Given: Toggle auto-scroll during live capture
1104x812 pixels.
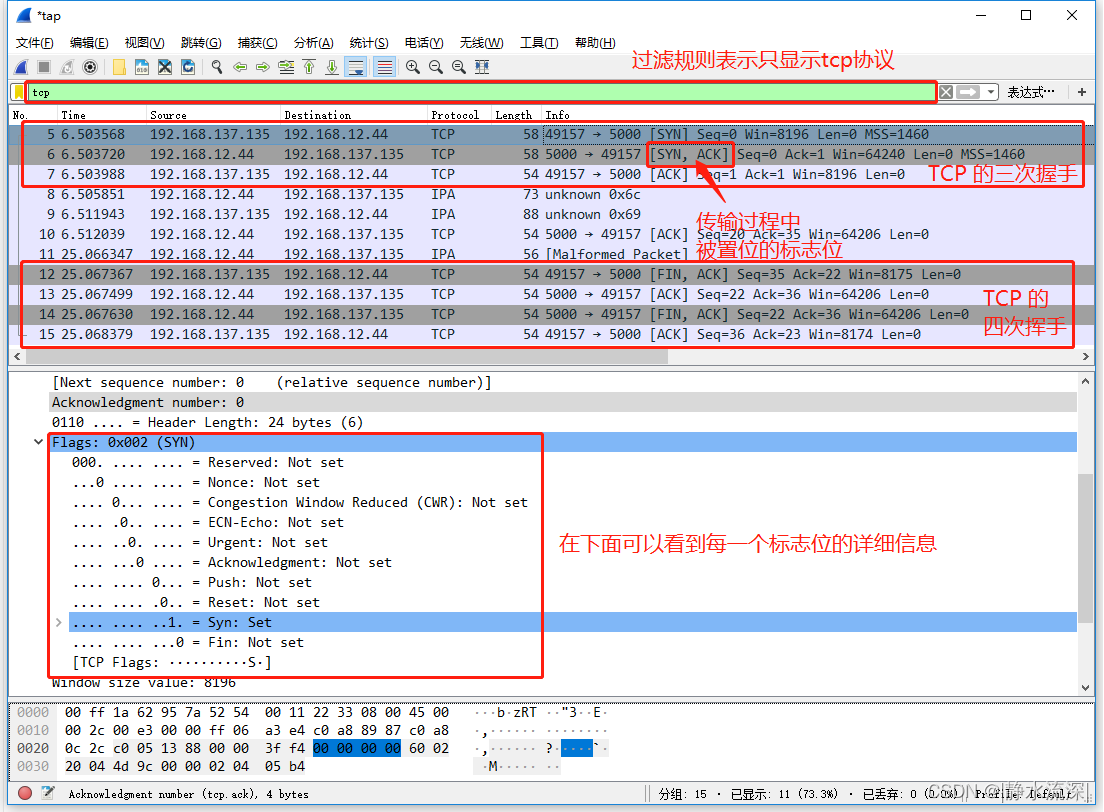Looking at the screenshot, I should [x=355, y=67].
